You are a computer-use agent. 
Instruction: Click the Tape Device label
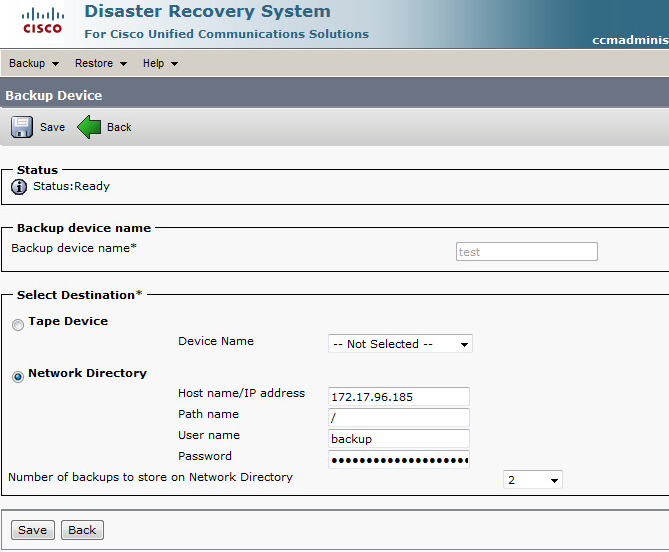68,321
